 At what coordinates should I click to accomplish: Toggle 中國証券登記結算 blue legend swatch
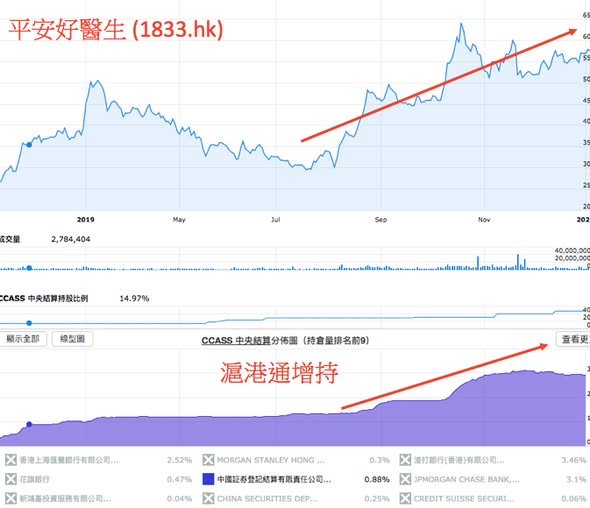(x=208, y=479)
